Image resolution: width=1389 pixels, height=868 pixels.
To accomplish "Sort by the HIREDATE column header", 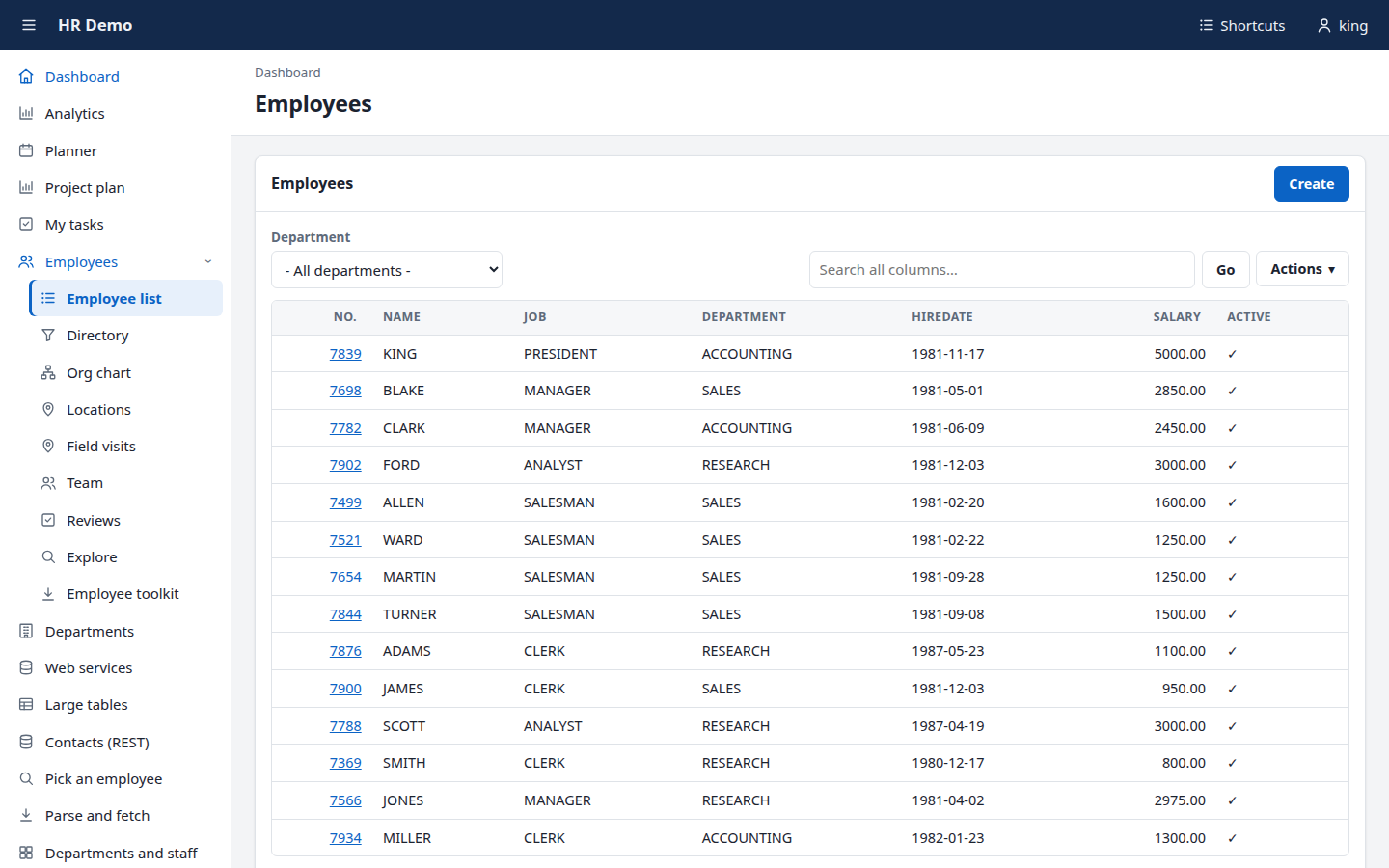I will click(x=942, y=317).
